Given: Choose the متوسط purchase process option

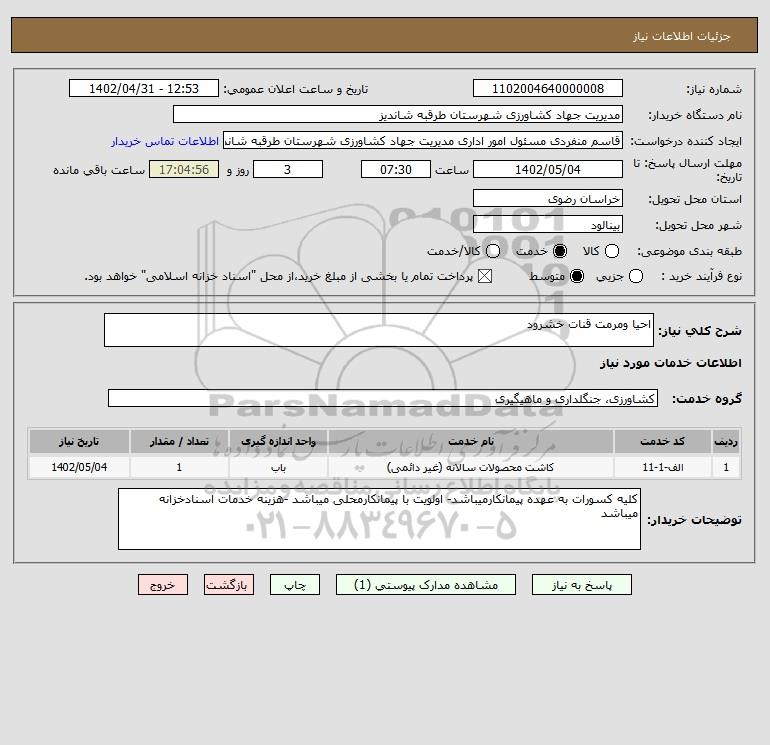Looking at the screenshot, I should click(x=577, y=276).
